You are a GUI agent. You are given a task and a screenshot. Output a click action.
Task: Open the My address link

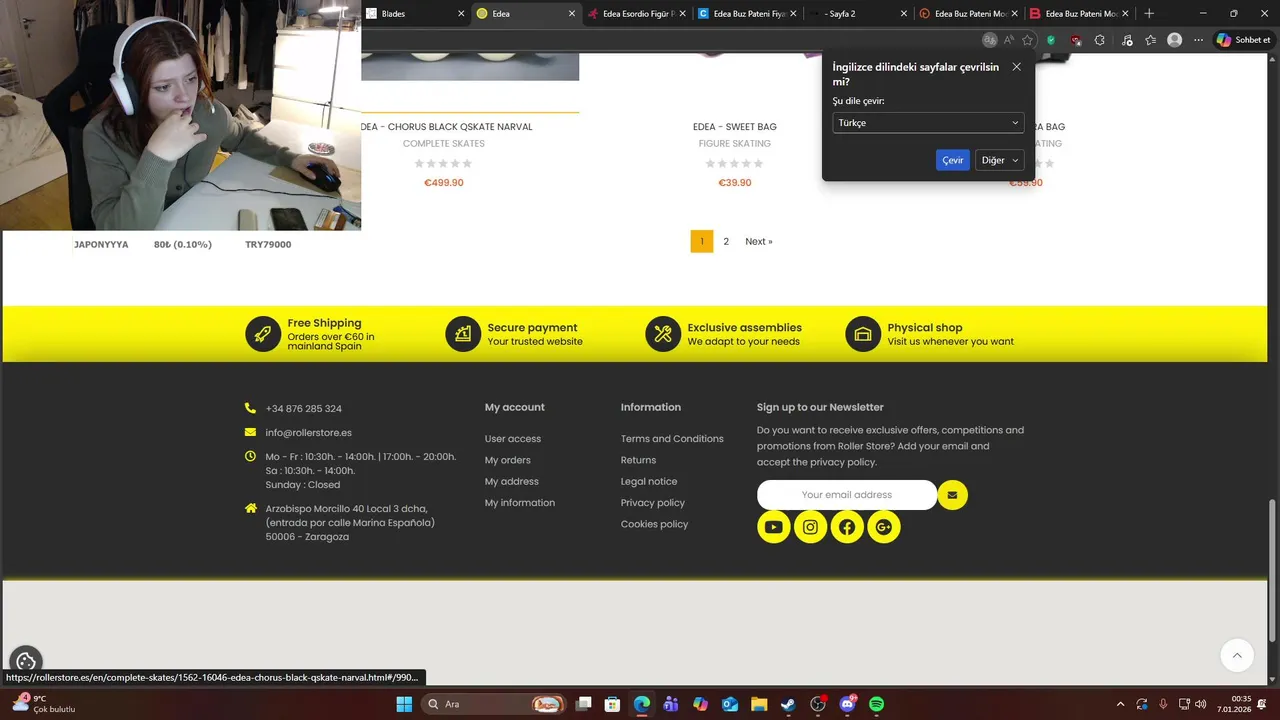512,481
